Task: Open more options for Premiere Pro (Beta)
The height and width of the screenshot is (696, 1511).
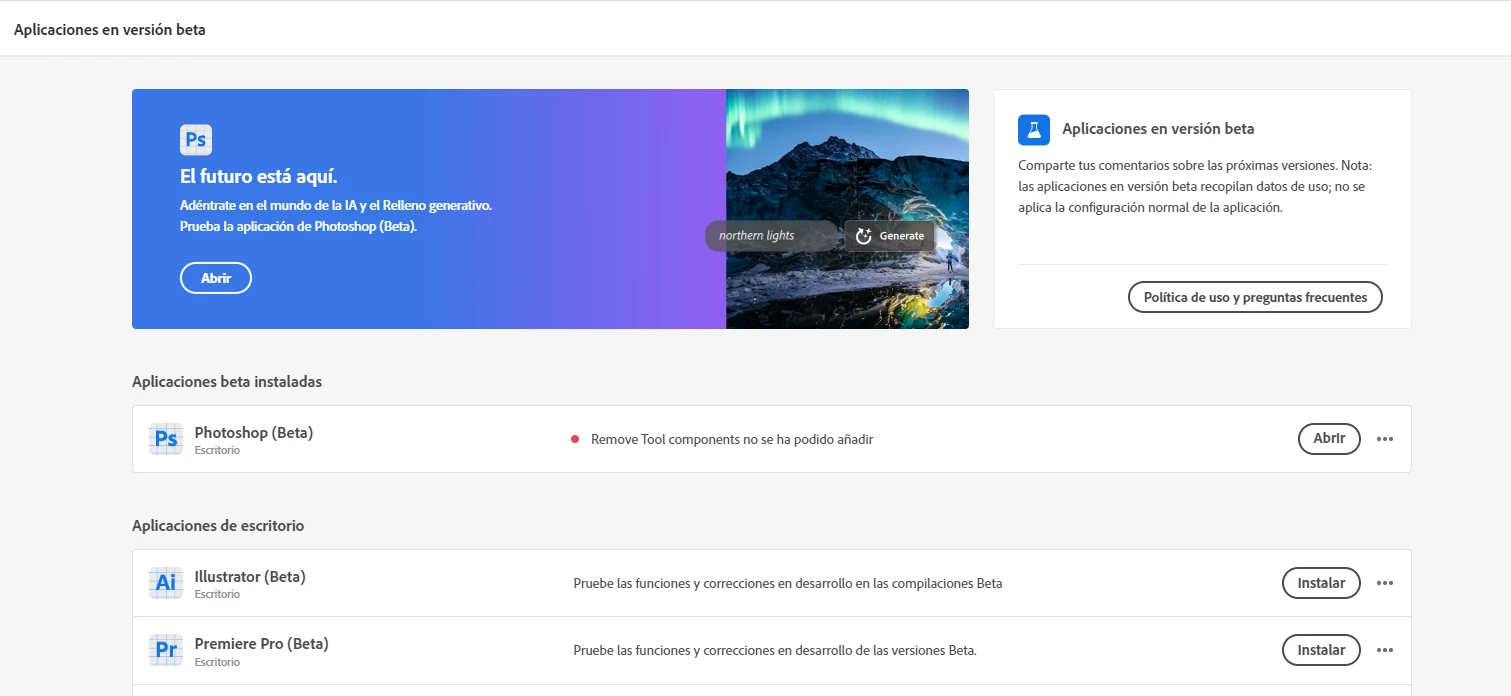Action: coord(1385,650)
